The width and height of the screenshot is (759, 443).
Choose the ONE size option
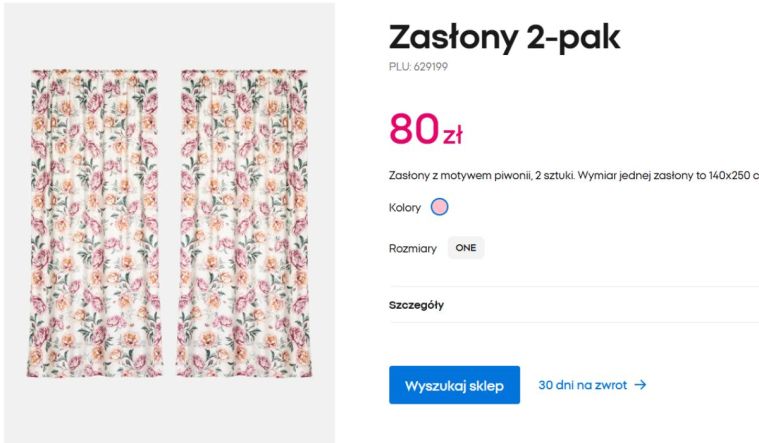coord(466,248)
